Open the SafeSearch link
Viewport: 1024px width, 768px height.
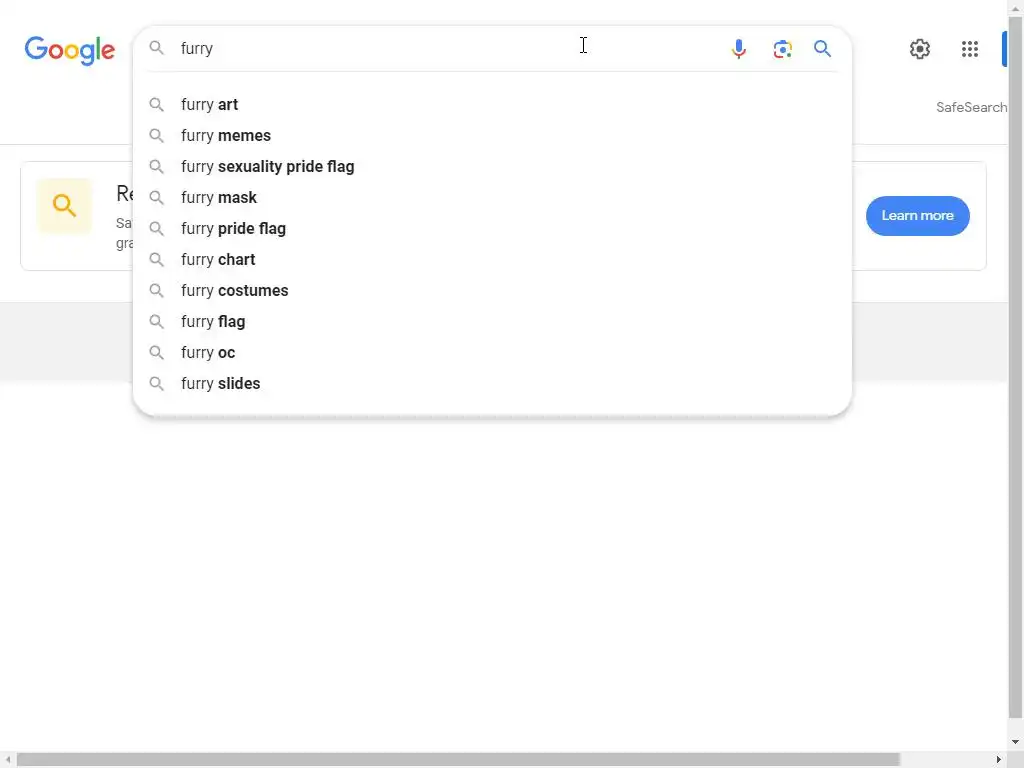971,107
